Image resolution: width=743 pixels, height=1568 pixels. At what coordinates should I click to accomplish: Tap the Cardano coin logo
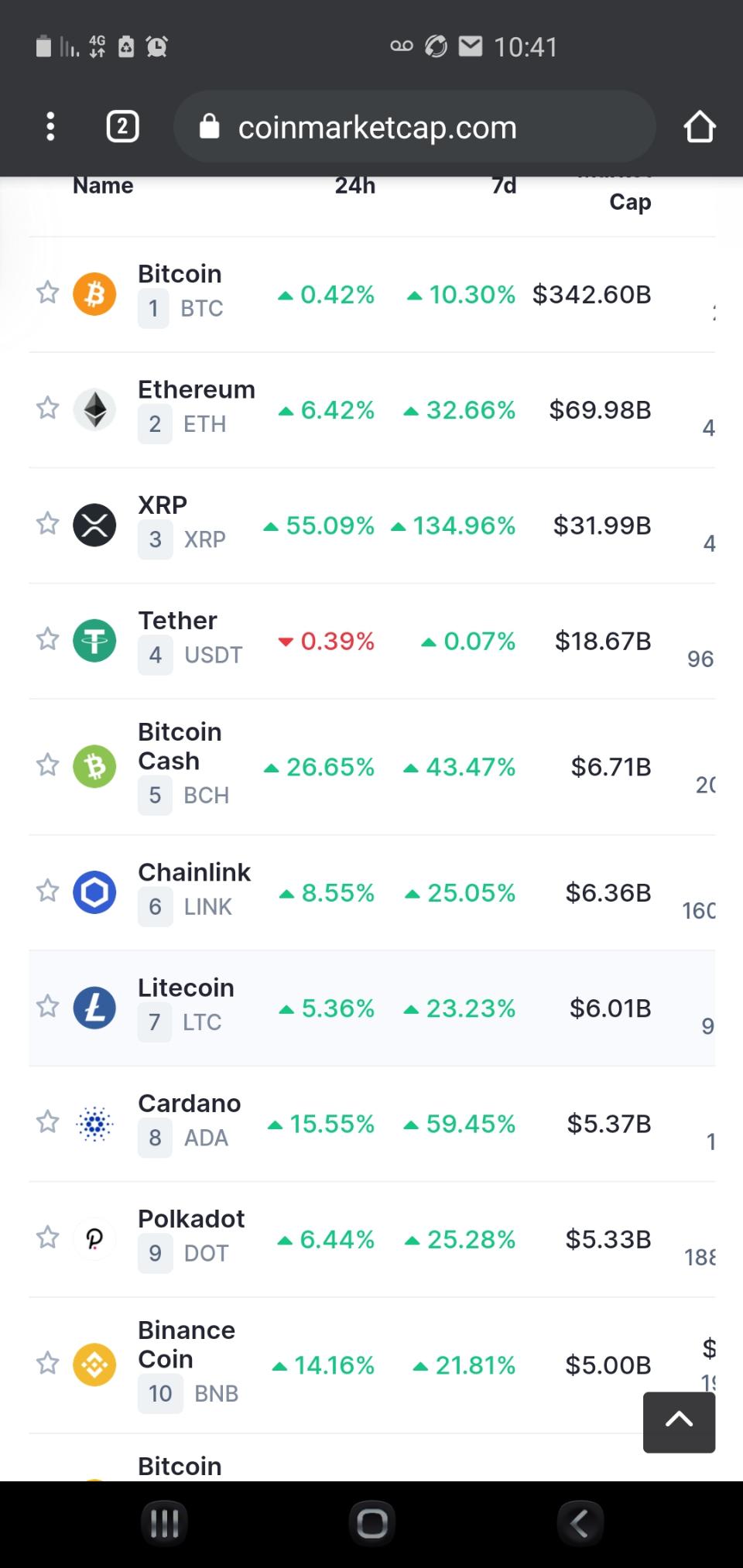click(94, 1123)
